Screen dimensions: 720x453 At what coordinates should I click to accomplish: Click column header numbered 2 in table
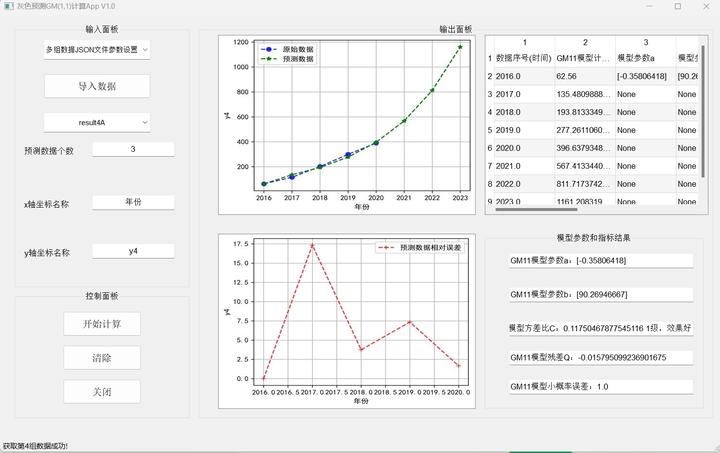(x=585, y=43)
